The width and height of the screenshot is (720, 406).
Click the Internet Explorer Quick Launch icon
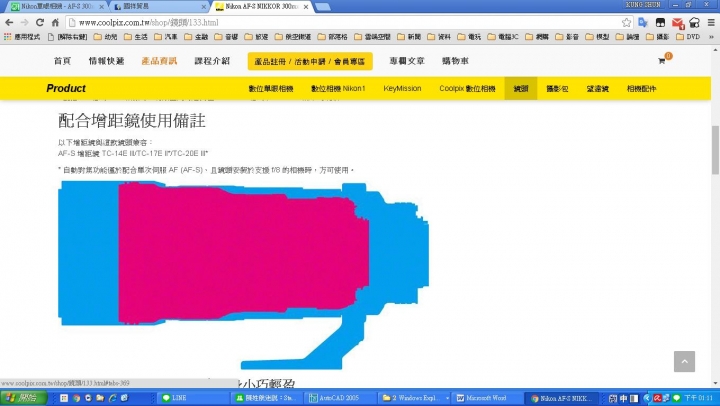(112, 398)
